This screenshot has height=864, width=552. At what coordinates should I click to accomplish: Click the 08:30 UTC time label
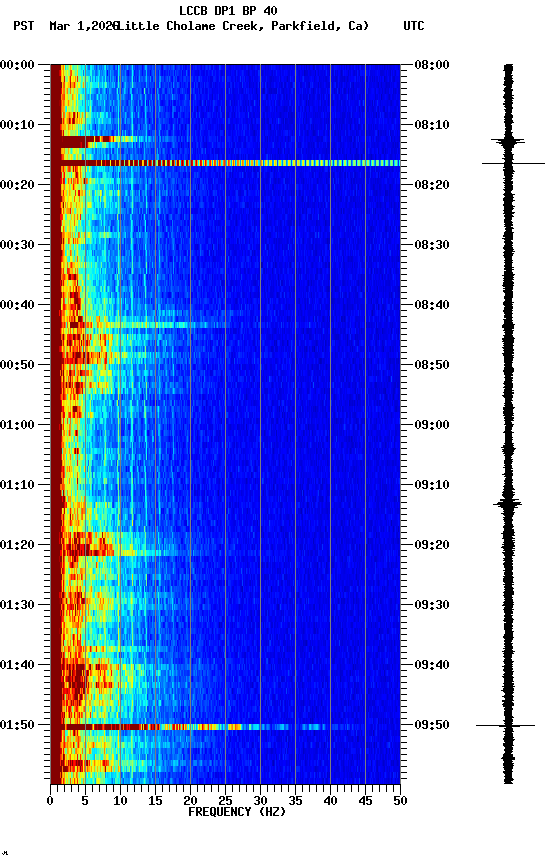coord(432,245)
